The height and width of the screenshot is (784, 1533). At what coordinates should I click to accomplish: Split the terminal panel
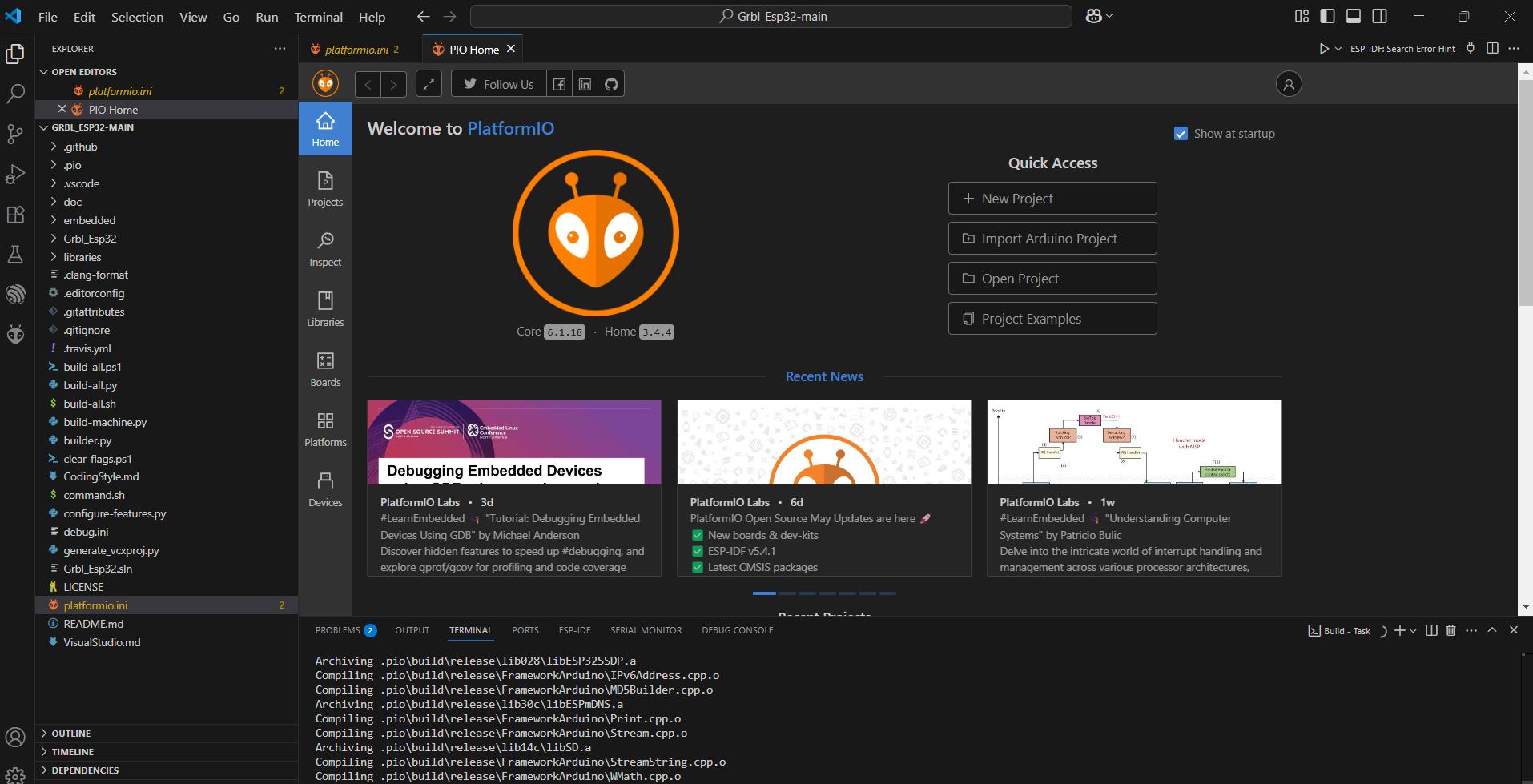coord(1431,630)
